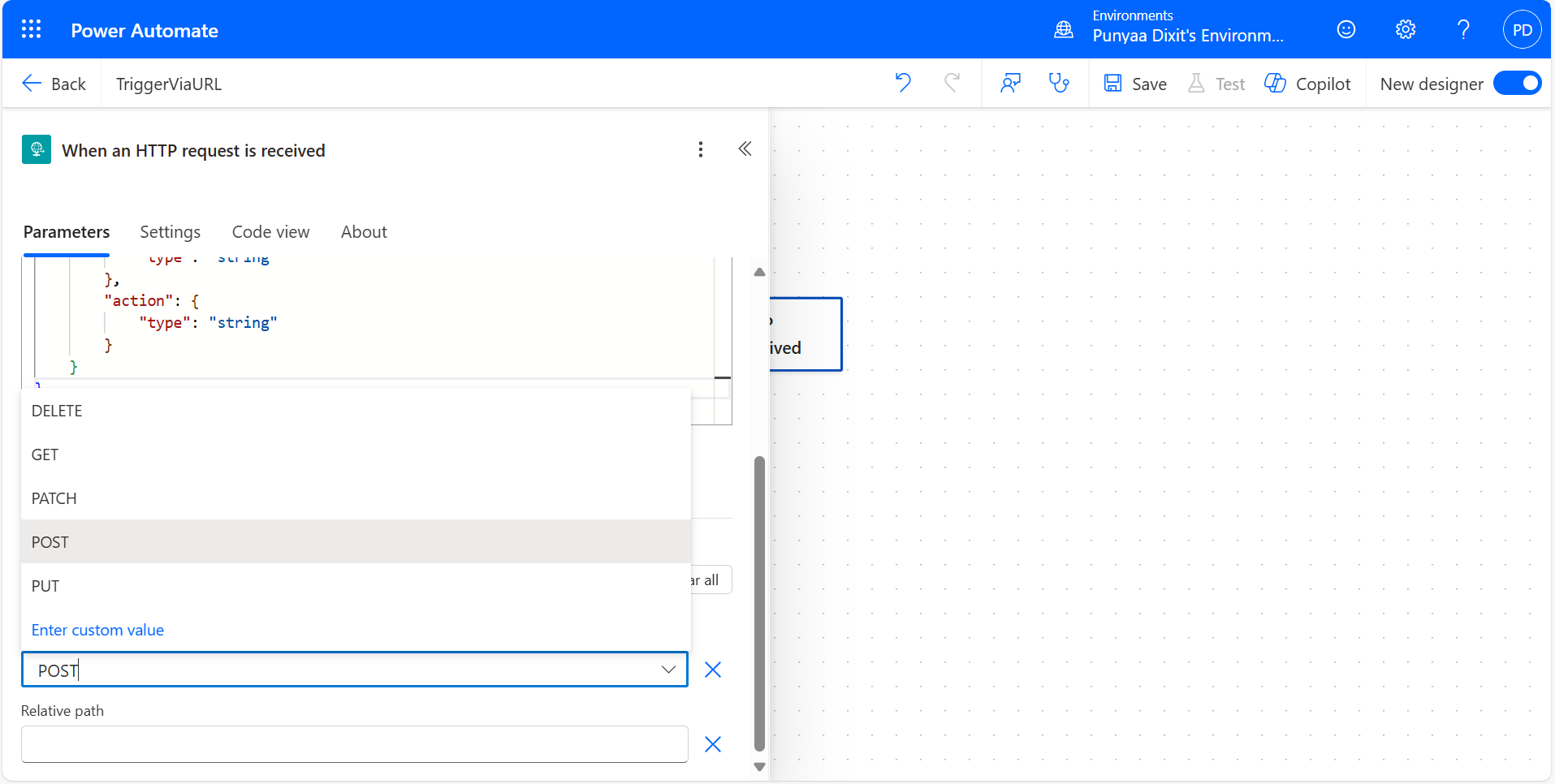Click into the Relative path field
The image size is (1555, 784).
coord(354,744)
